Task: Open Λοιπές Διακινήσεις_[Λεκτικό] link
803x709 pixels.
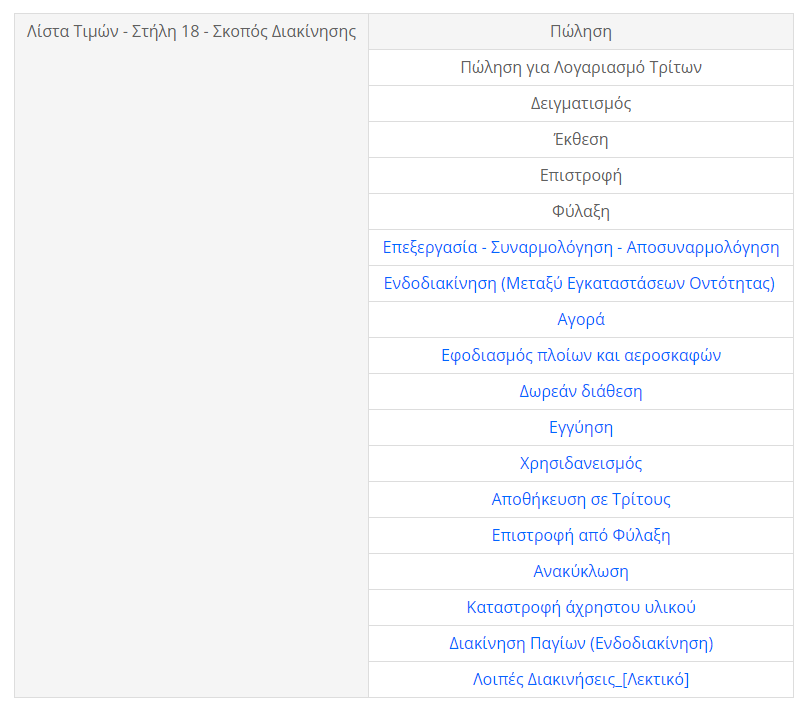Action: [581, 679]
